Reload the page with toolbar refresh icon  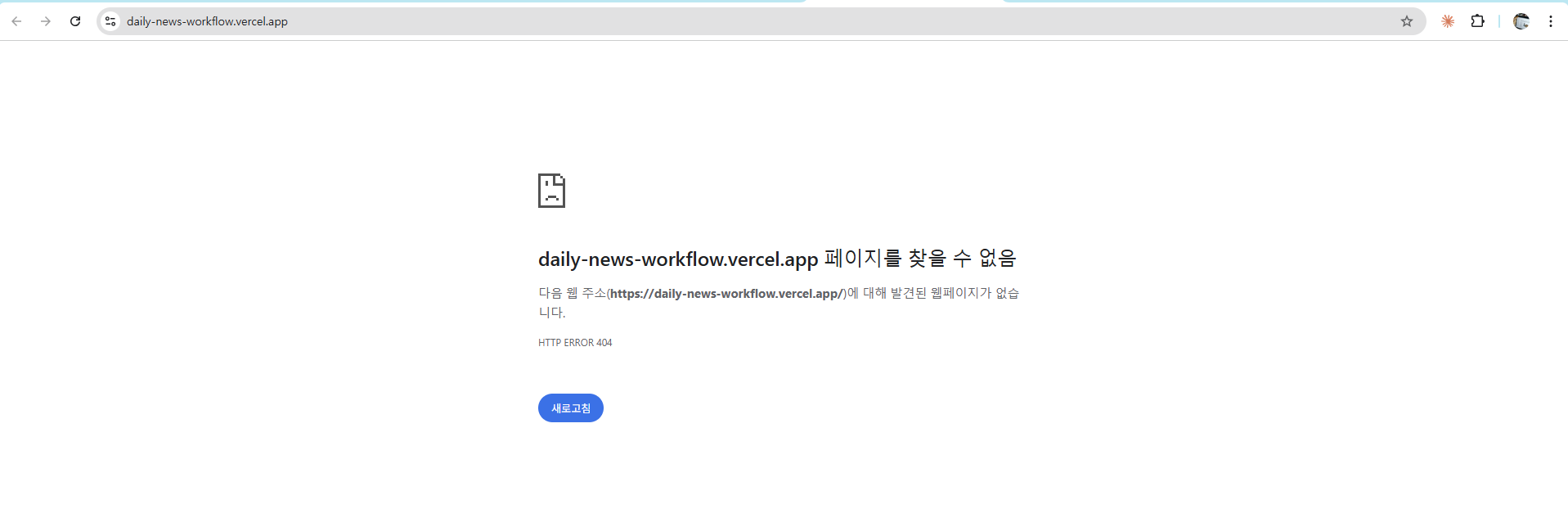[75, 21]
